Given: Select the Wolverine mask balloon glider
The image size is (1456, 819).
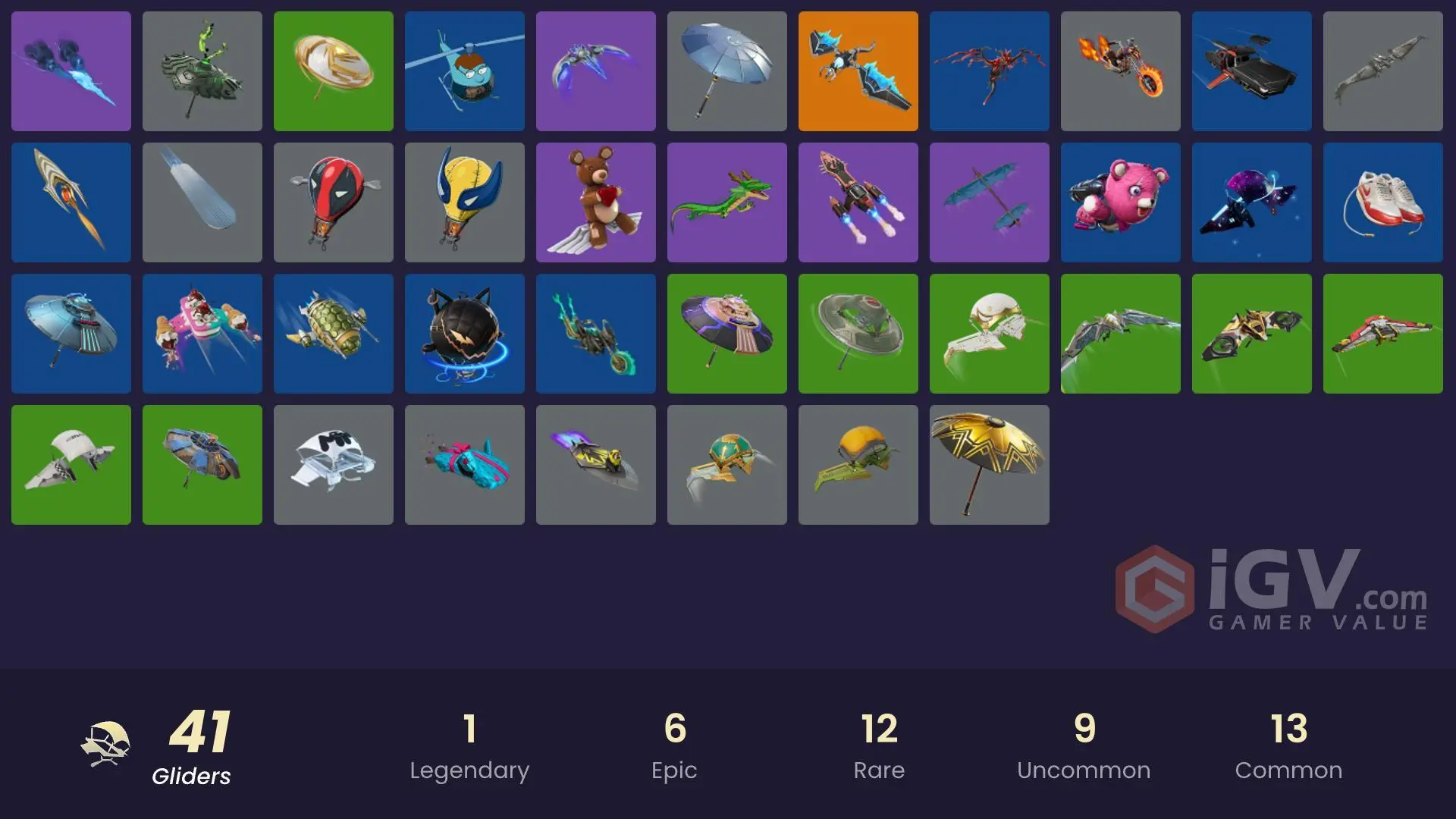Looking at the screenshot, I should (465, 202).
